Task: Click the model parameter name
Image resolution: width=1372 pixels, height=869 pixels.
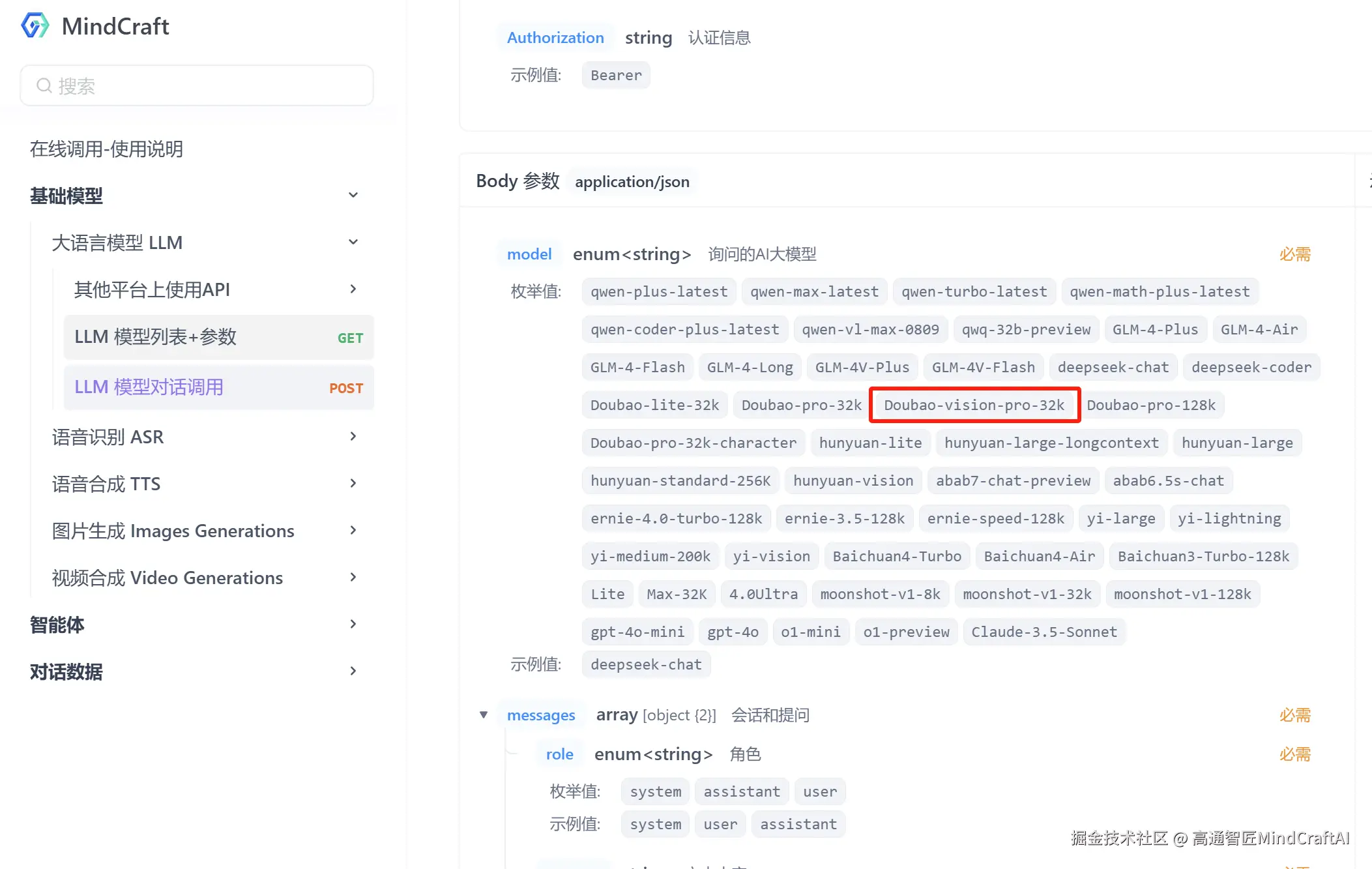Action: tap(529, 254)
